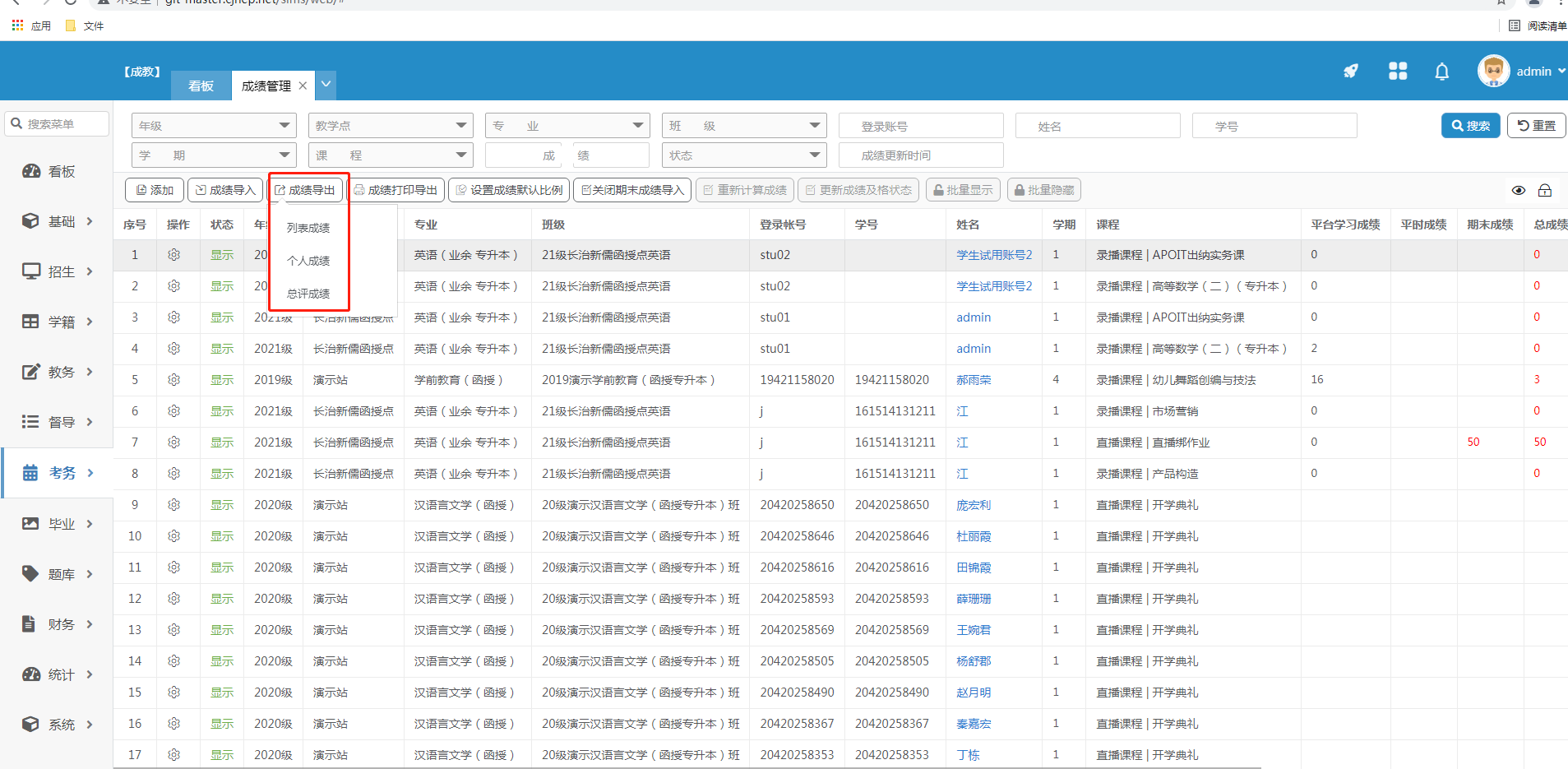Click the admin avatar picture
Viewport: 1568px width, 769px height.
[1493, 71]
